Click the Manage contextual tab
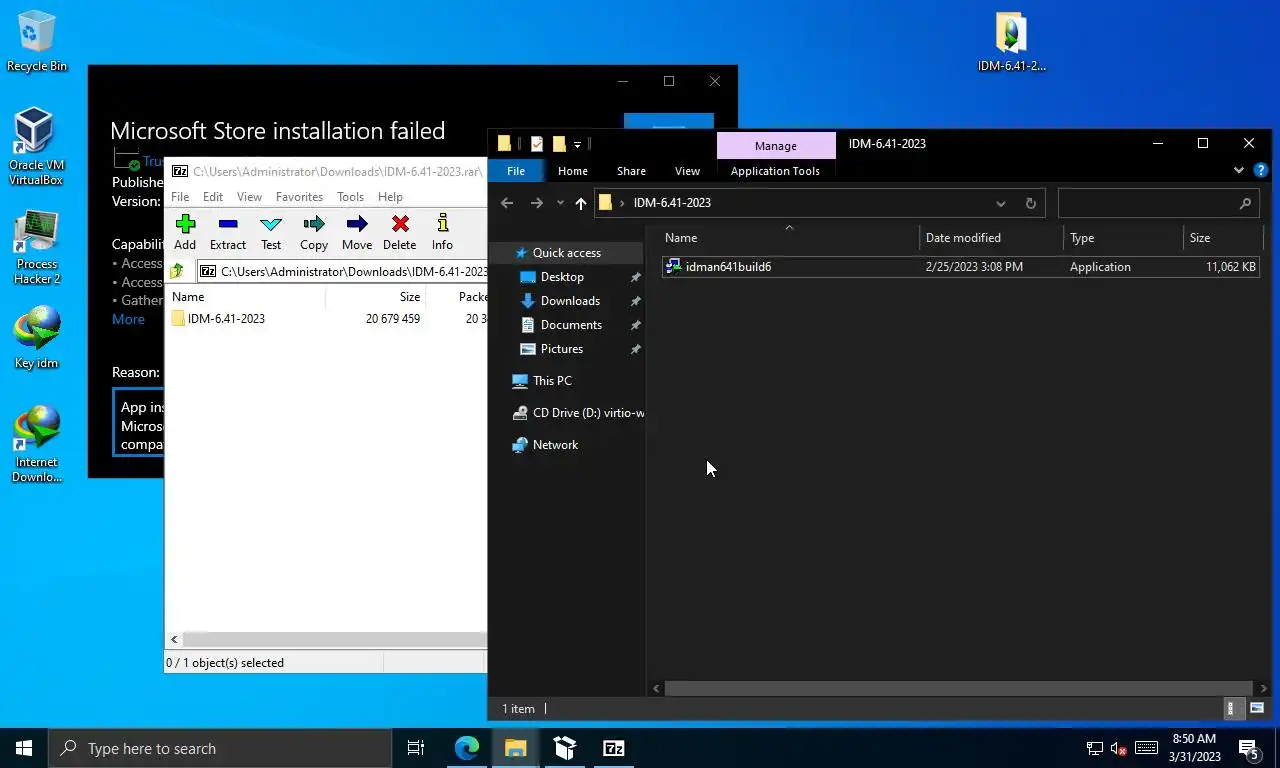Image resolution: width=1280 pixels, height=768 pixels. point(776,146)
